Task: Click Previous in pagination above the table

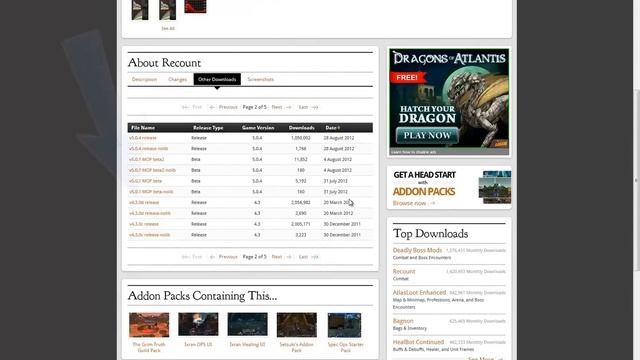Action: pos(228,107)
